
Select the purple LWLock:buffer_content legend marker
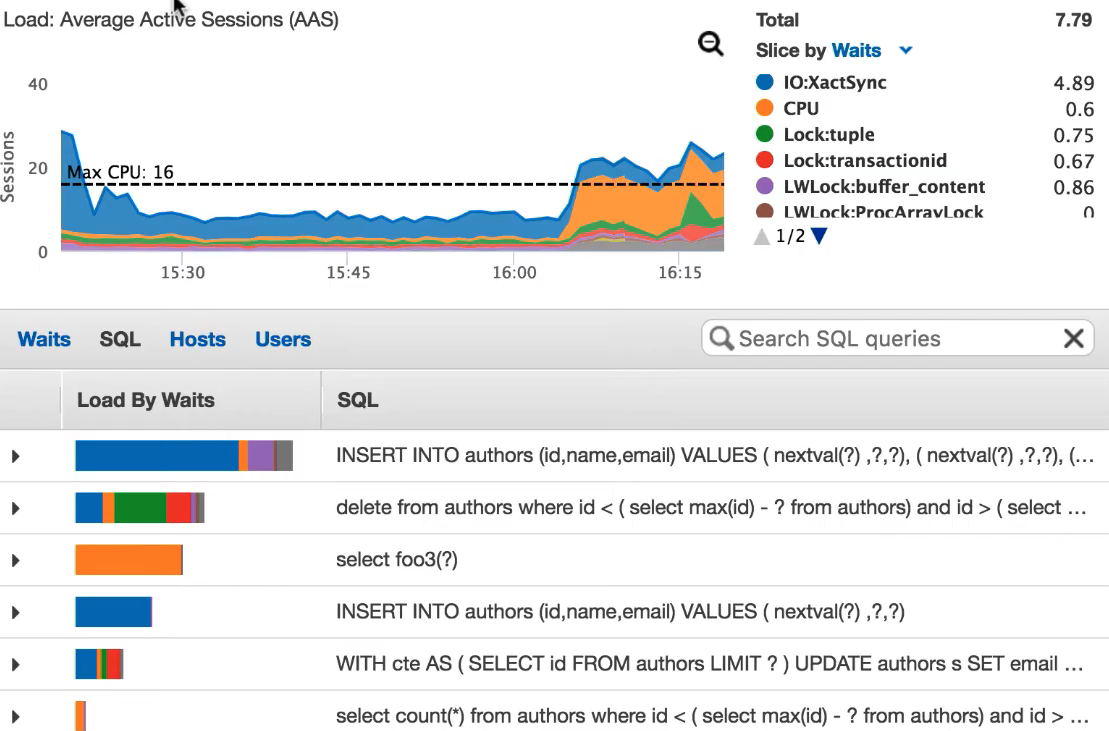click(x=766, y=187)
